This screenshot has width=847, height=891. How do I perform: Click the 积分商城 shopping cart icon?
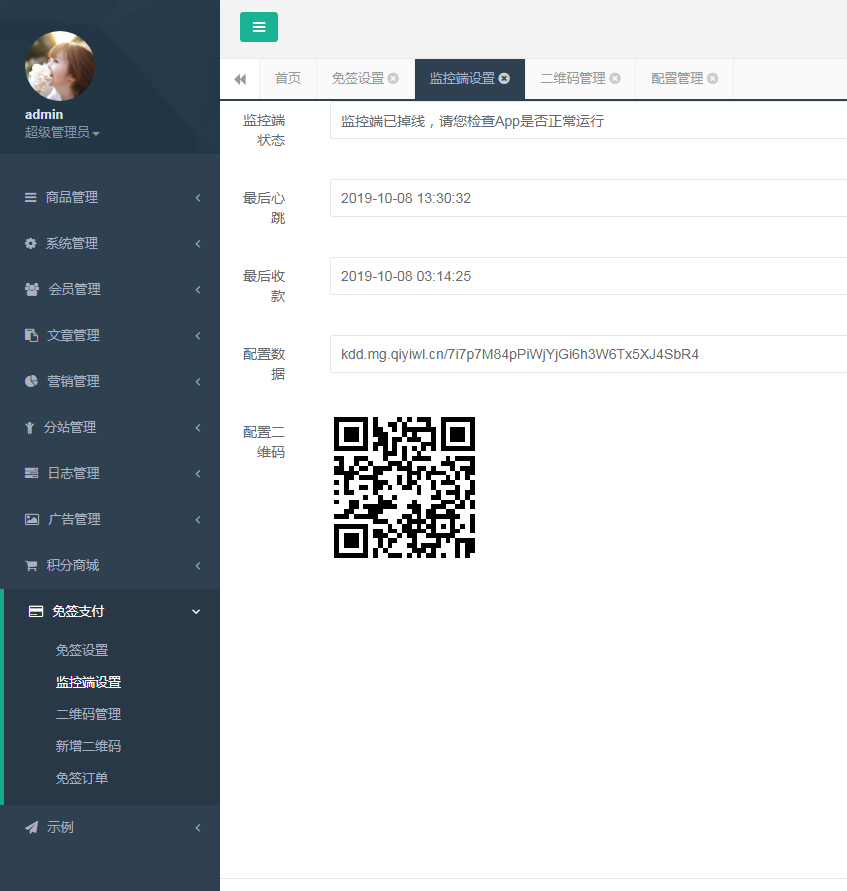click(x=31, y=565)
